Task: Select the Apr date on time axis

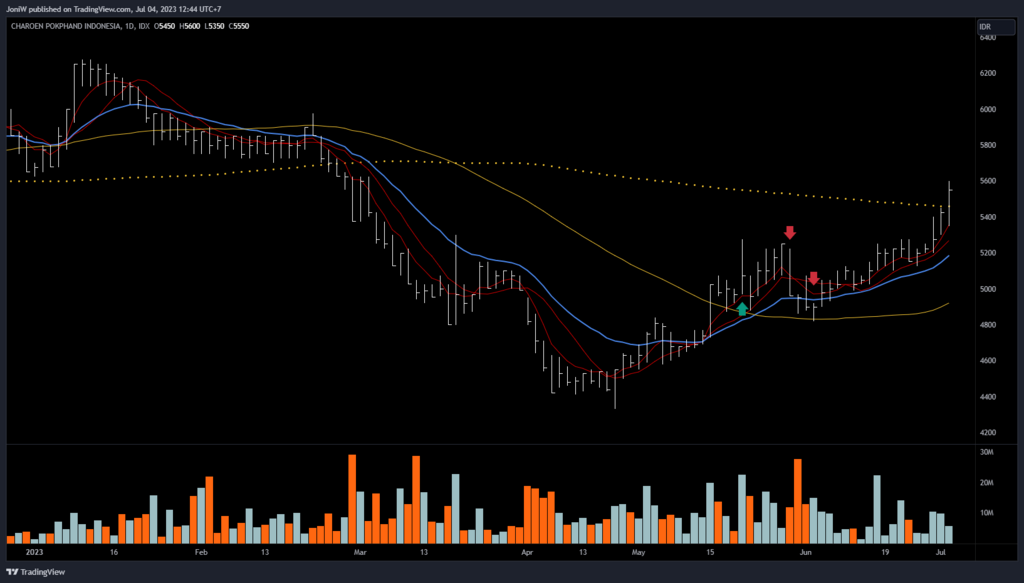Action: point(527,551)
